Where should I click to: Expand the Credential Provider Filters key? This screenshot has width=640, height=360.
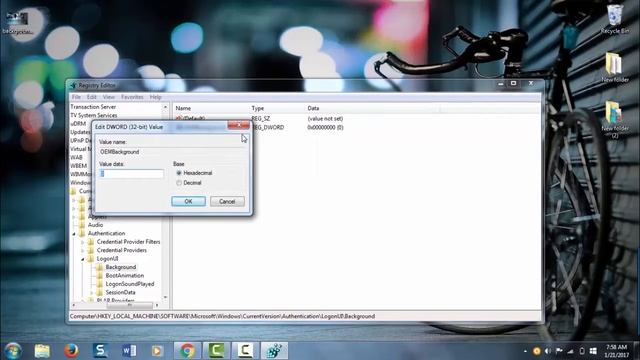83,242
